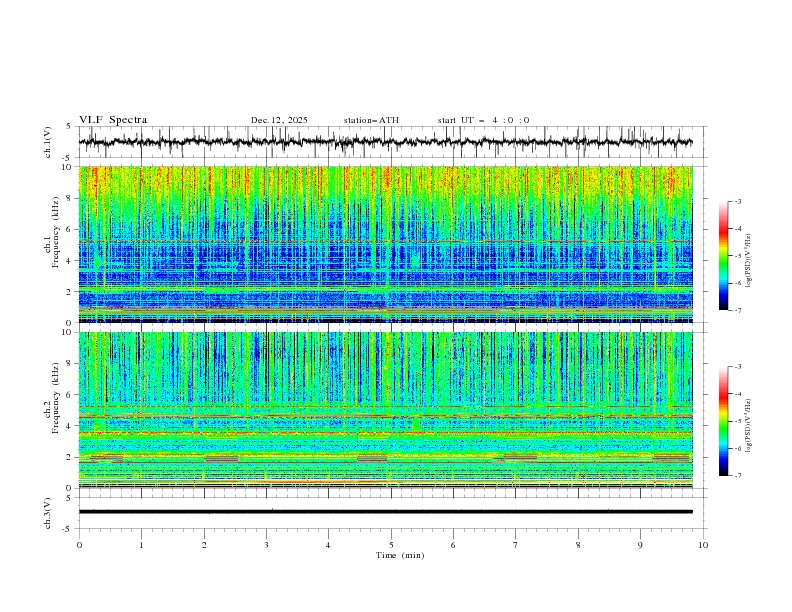Click the "ch.1(V)" waveform axis label
This screenshot has height=612, width=792.
coord(48,142)
